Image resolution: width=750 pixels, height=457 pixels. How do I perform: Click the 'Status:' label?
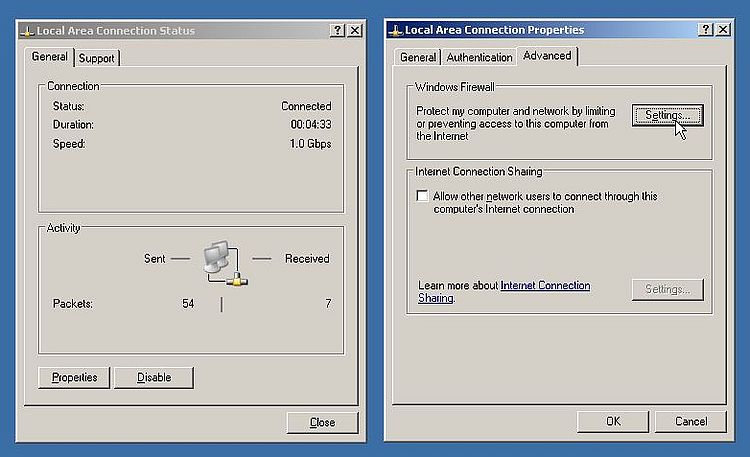pos(68,106)
